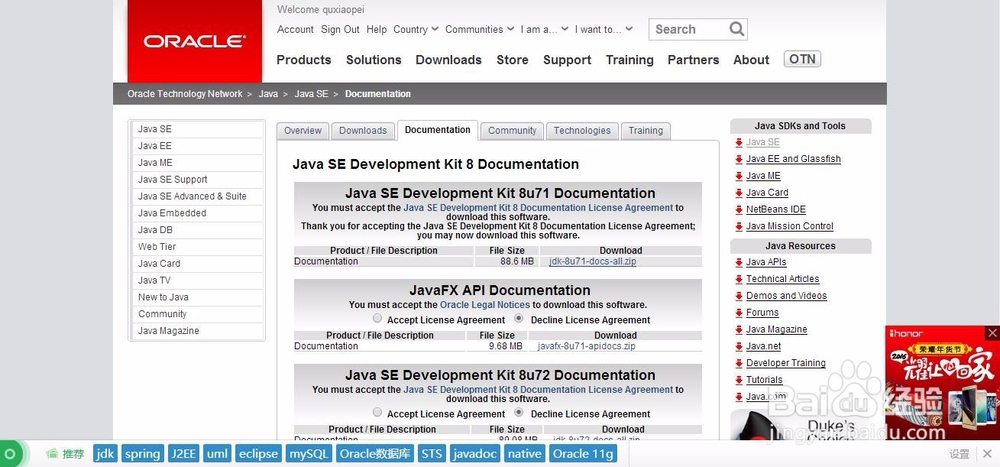The image size is (1000, 467).
Task: Download jdk-8u71-docs-all.zip
Action: (592, 262)
